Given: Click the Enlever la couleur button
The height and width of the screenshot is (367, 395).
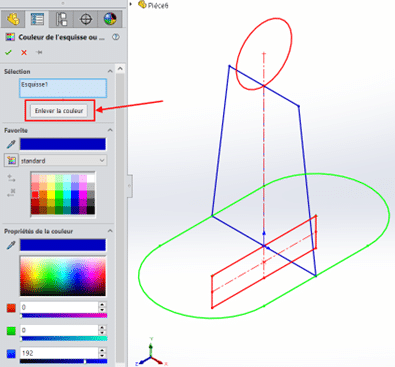Looking at the screenshot, I should pos(59,111).
